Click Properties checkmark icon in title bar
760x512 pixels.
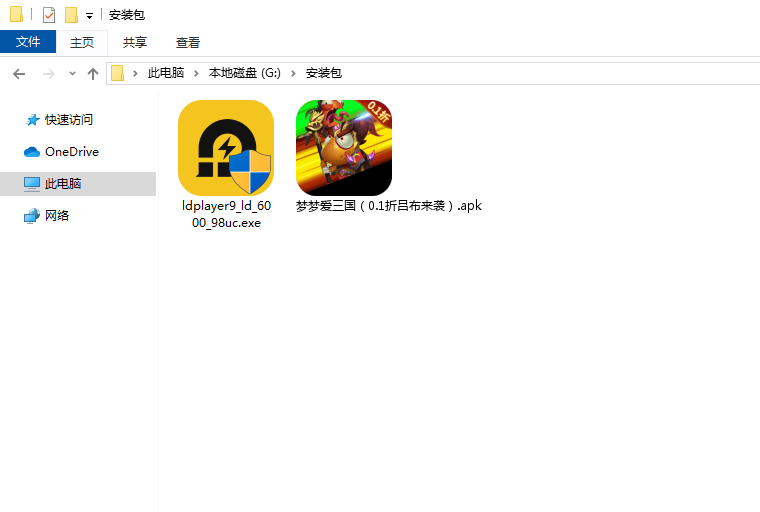coord(49,15)
